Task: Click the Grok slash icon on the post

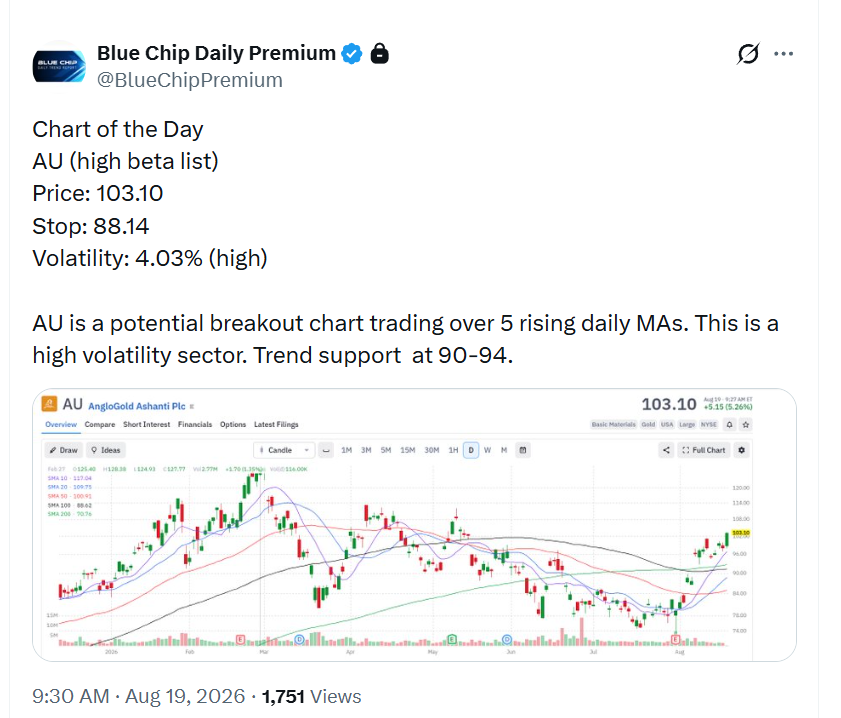Action: pyautogui.click(x=748, y=53)
